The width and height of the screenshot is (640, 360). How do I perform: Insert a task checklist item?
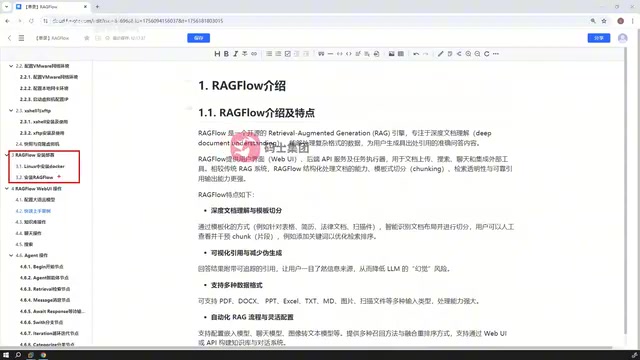pos(287,54)
